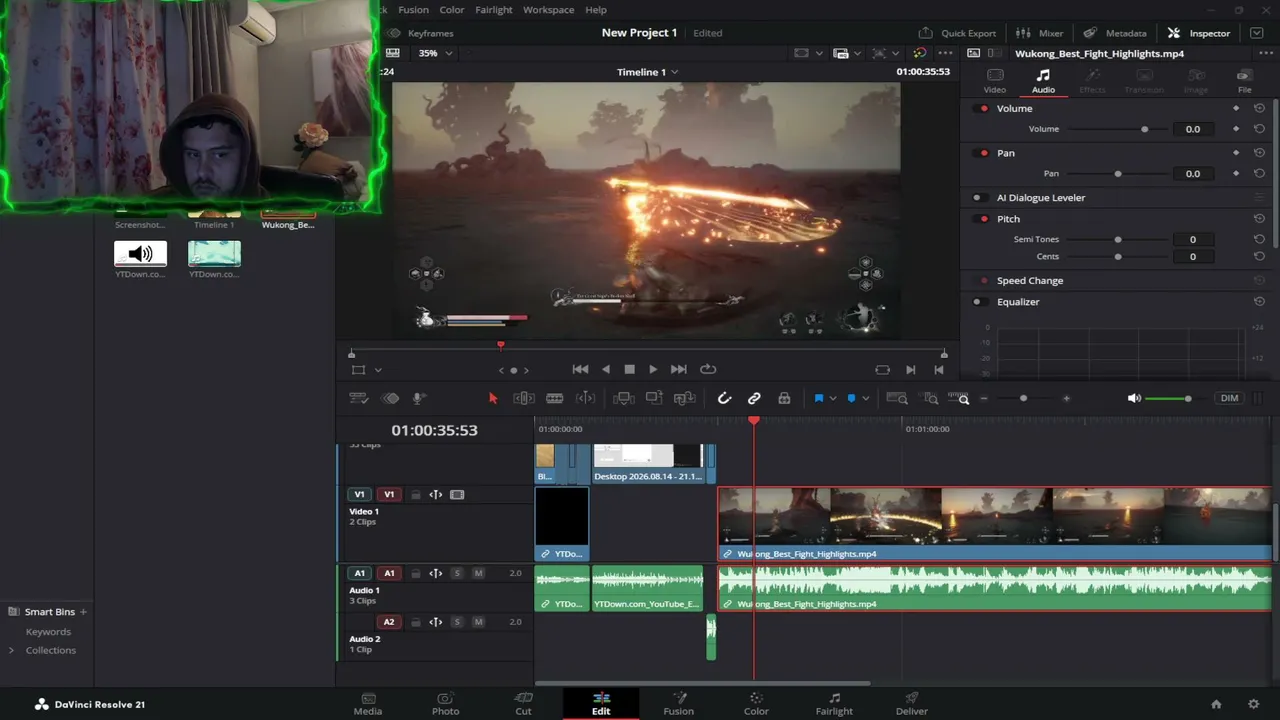1280x720 pixels.
Task: Switch to Inspector File tab
Action: pyautogui.click(x=1244, y=82)
